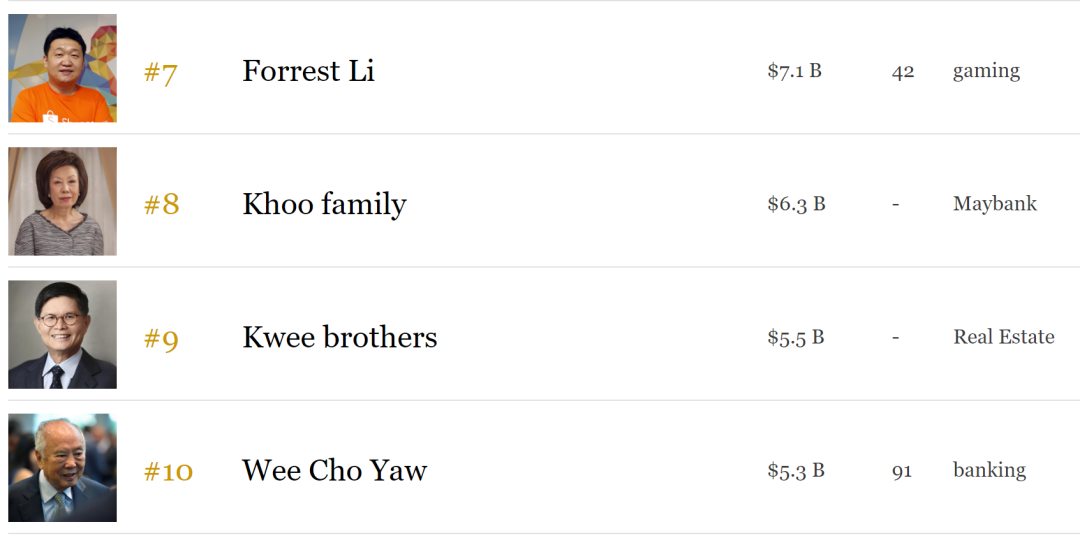1080x536 pixels.
Task: Click the $7.1 B net worth value
Action: tap(794, 71)
